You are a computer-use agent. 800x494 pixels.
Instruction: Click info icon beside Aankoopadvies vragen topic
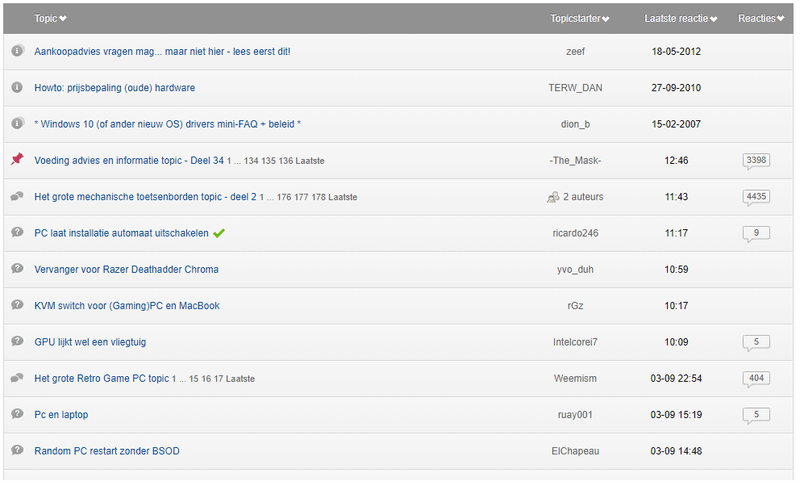tap(17, 51)
